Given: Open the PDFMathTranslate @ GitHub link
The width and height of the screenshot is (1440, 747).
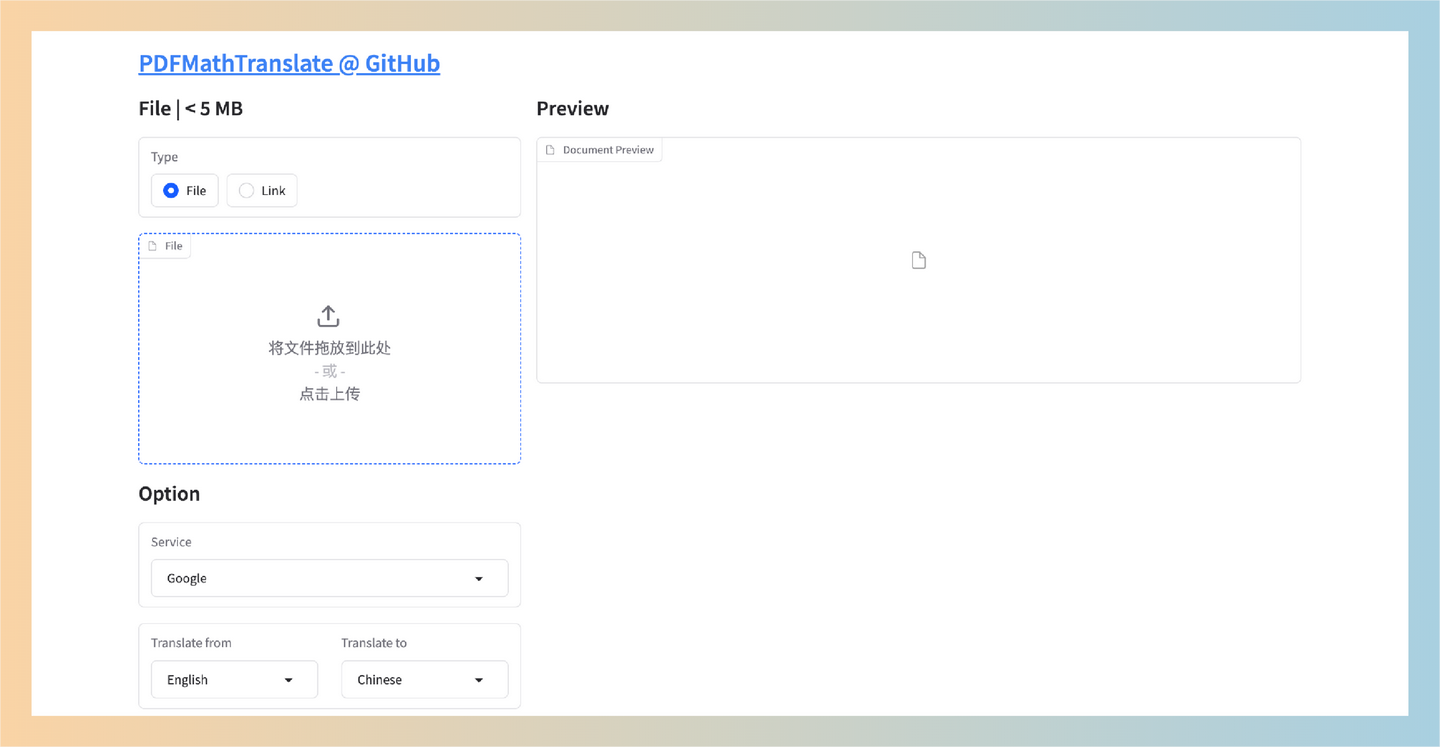Looking at the screenshot, I should (289, 63).
